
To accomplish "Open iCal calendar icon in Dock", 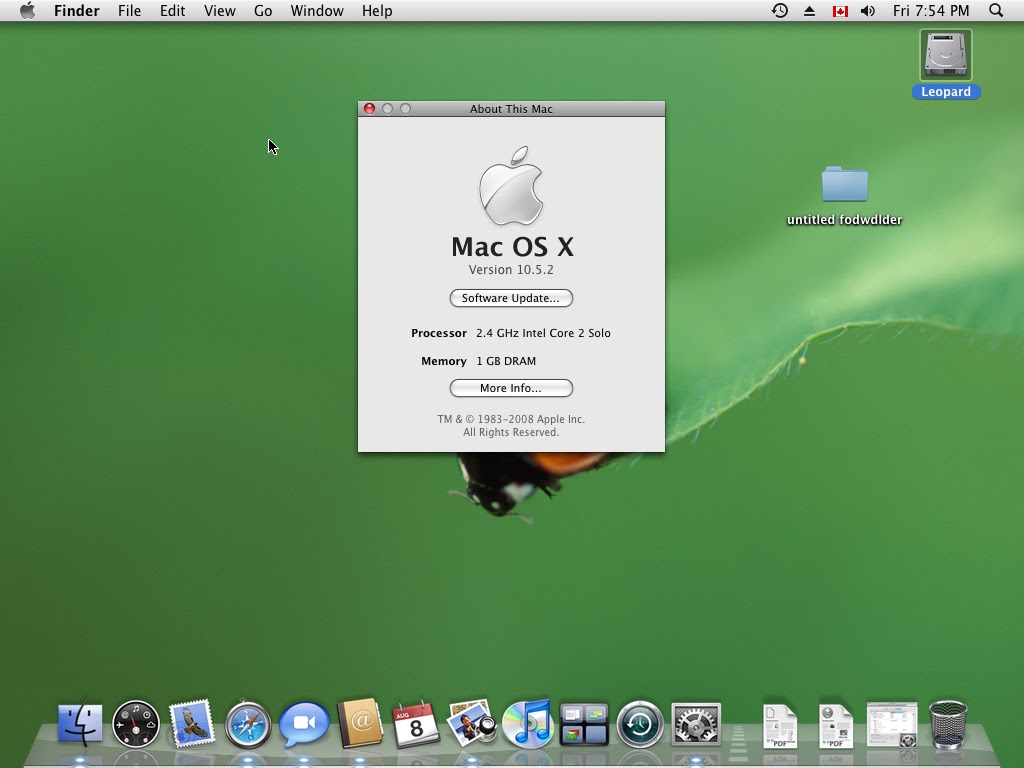I will 415,724.
